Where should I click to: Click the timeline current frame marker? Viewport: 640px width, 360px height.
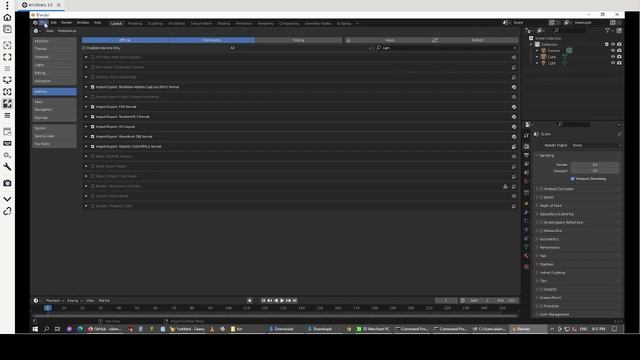tap(48, 308)
